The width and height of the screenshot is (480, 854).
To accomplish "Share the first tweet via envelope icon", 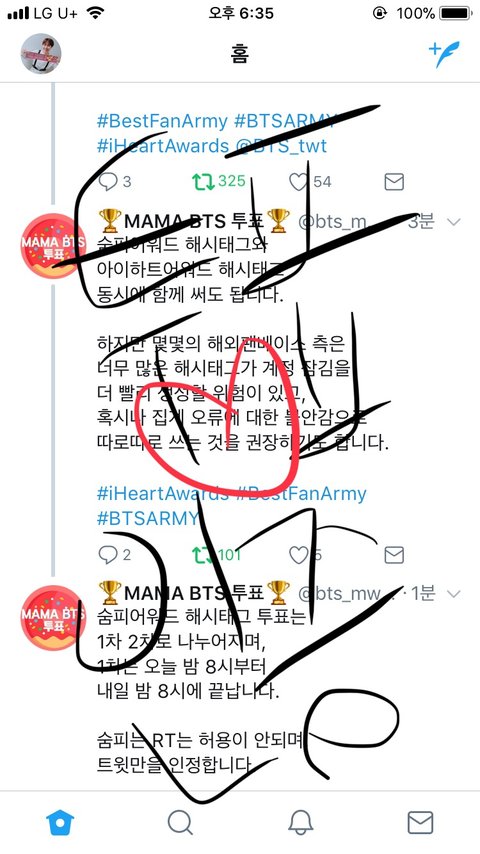I will [394, 182].
